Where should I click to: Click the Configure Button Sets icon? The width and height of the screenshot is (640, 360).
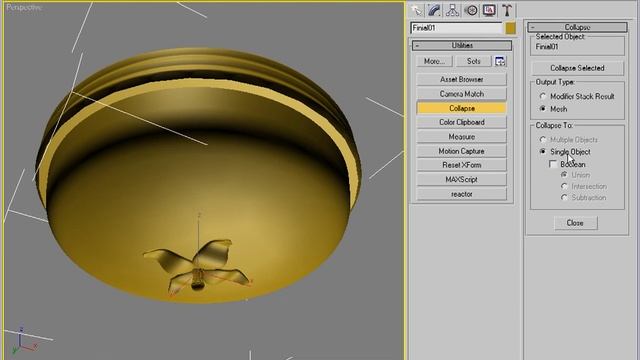(x=500, y=61)
